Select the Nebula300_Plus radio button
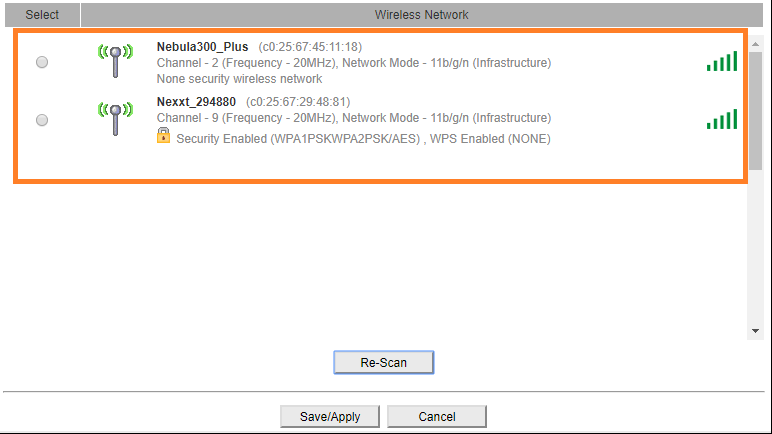Screen dimensions: 772x434 coord(42,62)
